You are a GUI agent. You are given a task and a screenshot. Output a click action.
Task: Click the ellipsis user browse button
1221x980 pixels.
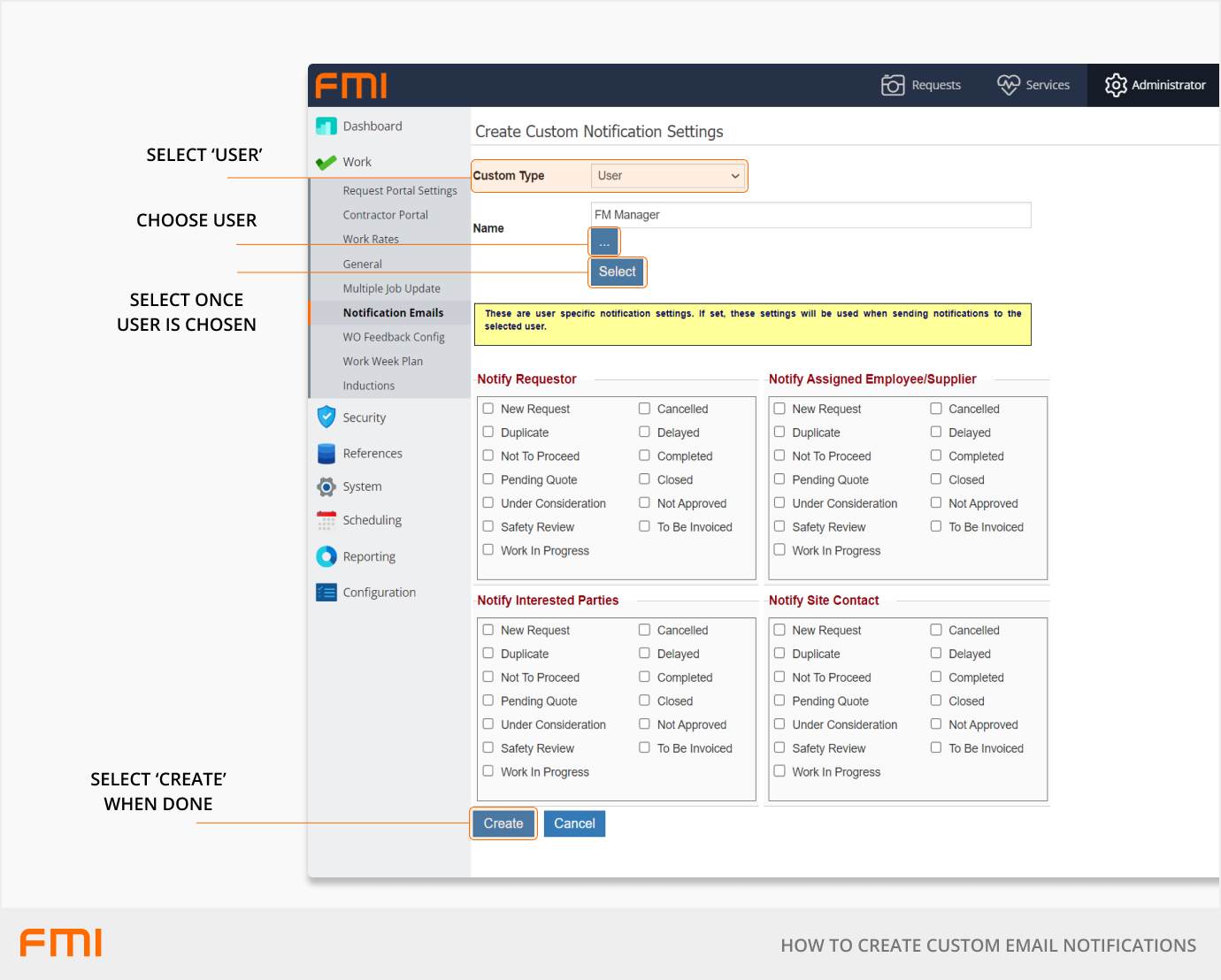tap(604, 242)
